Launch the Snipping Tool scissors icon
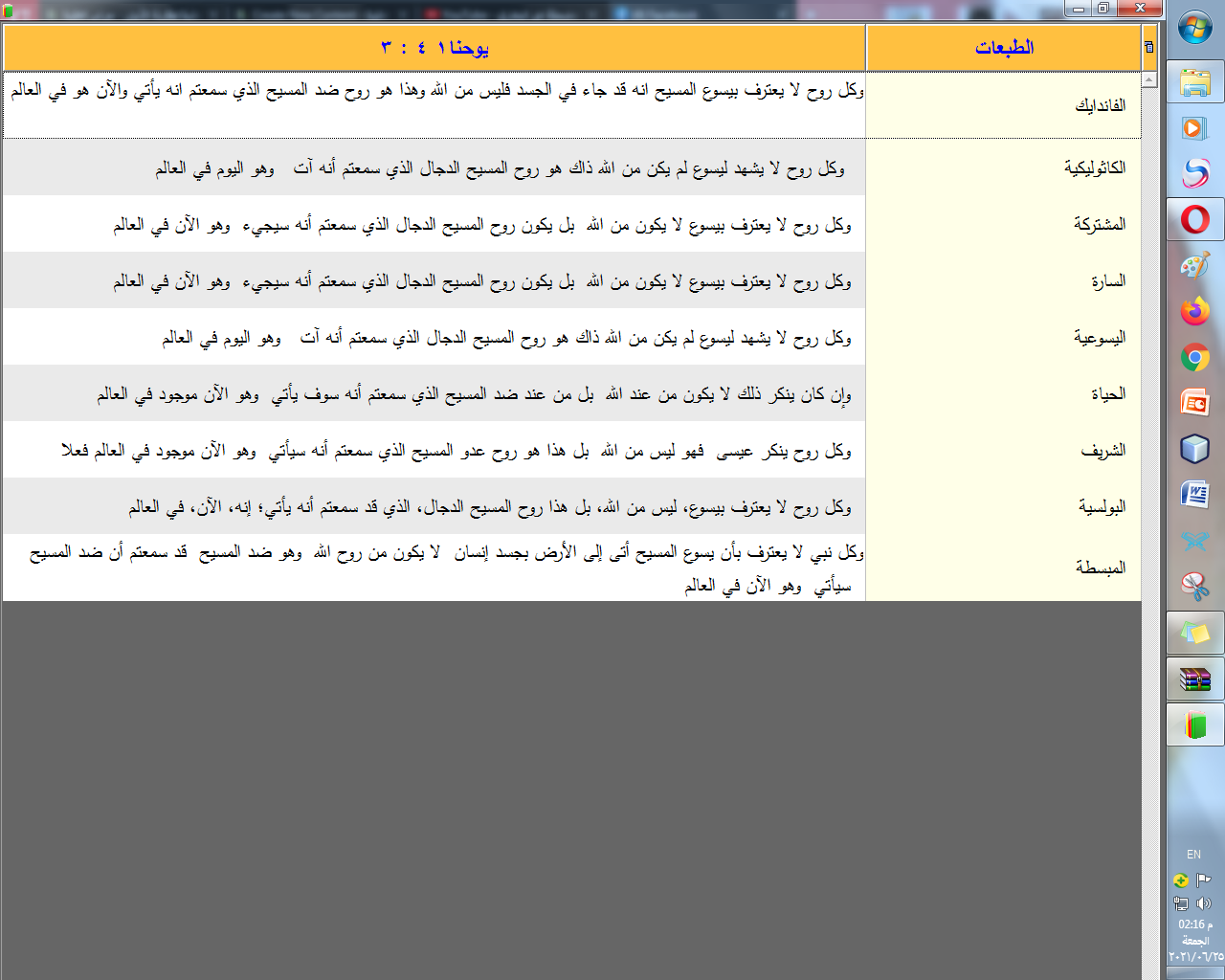Screen dimensions: 1225x980 coord(1195,587)
